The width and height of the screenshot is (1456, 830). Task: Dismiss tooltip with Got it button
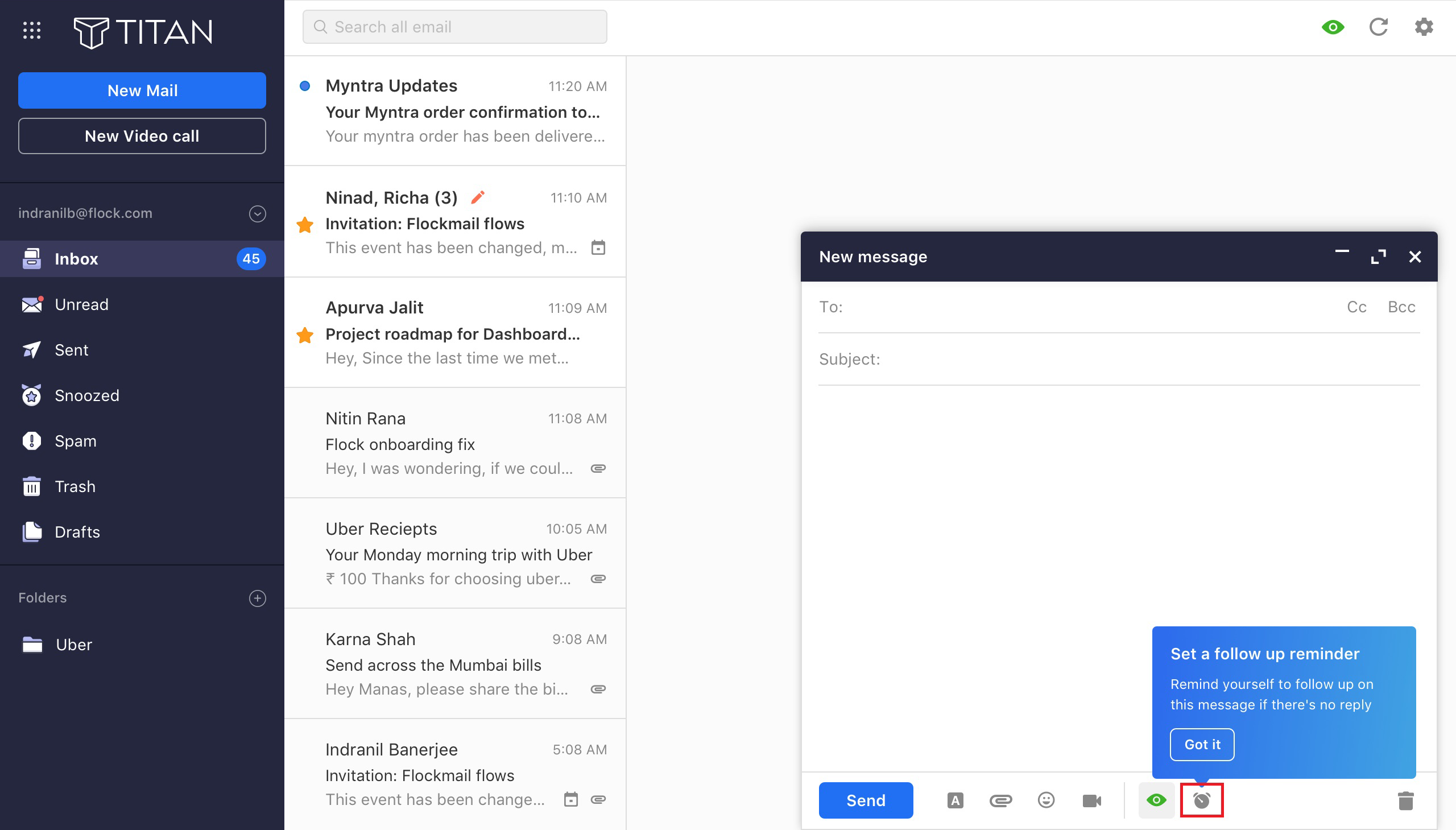(x=1202, y=745)
